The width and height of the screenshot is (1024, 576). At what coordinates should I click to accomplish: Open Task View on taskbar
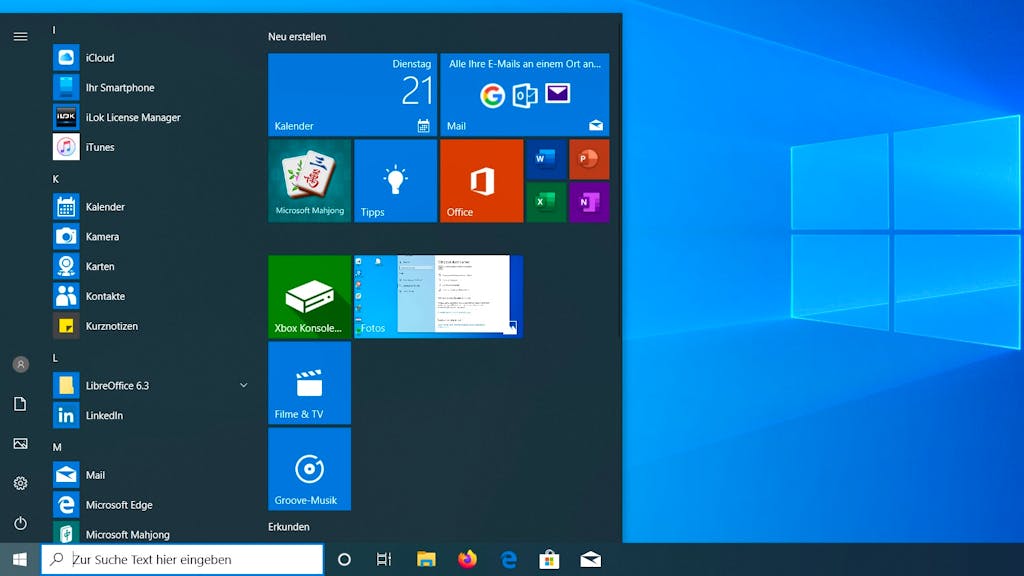point(384,559)
